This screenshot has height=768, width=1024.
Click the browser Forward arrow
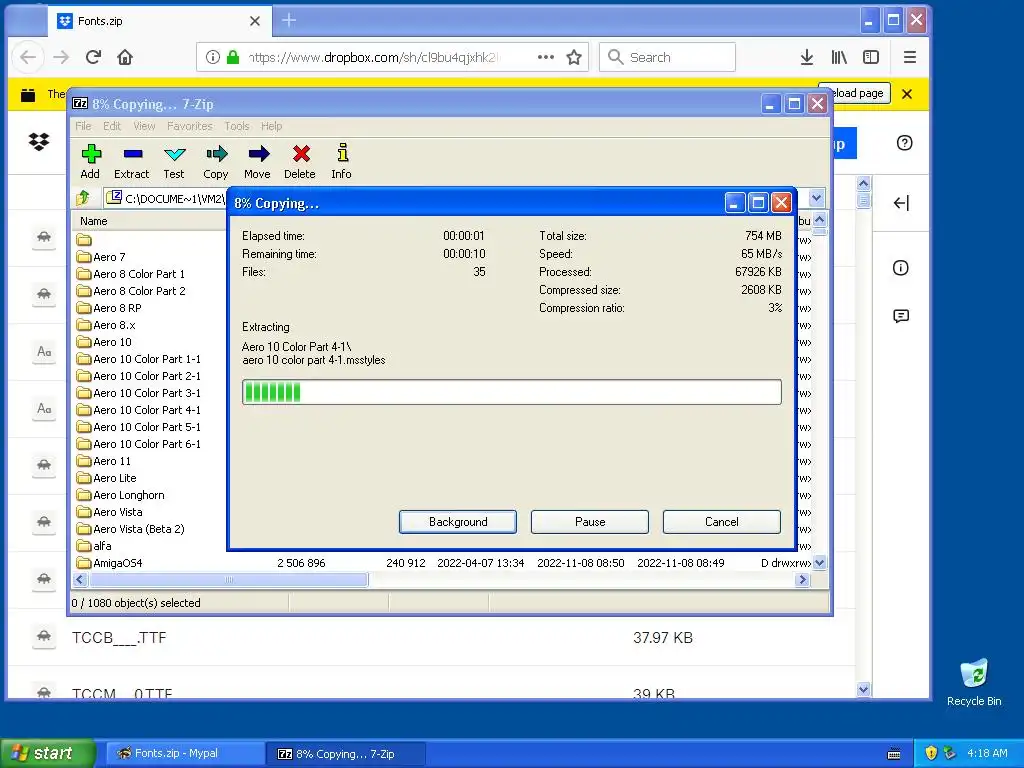tap(61, 57)
